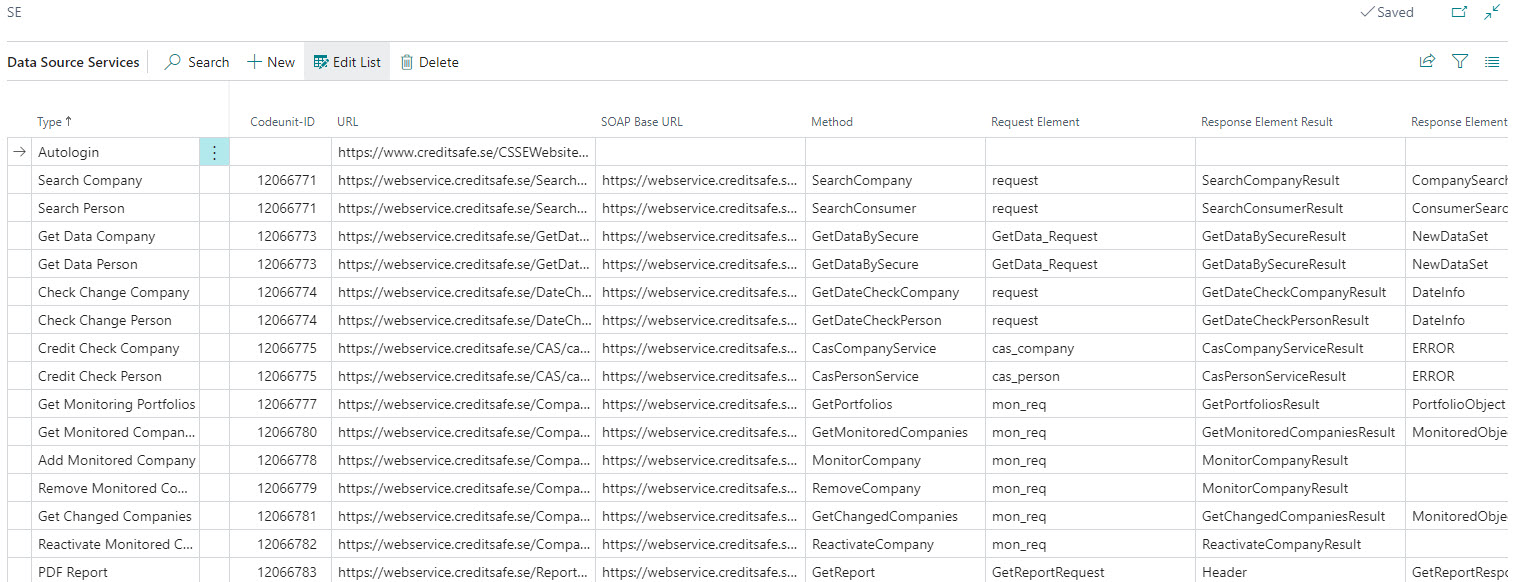Select the Autologin type cell
The height and width of the screenshot is (582, 1520).
click(x=116, y=153)
